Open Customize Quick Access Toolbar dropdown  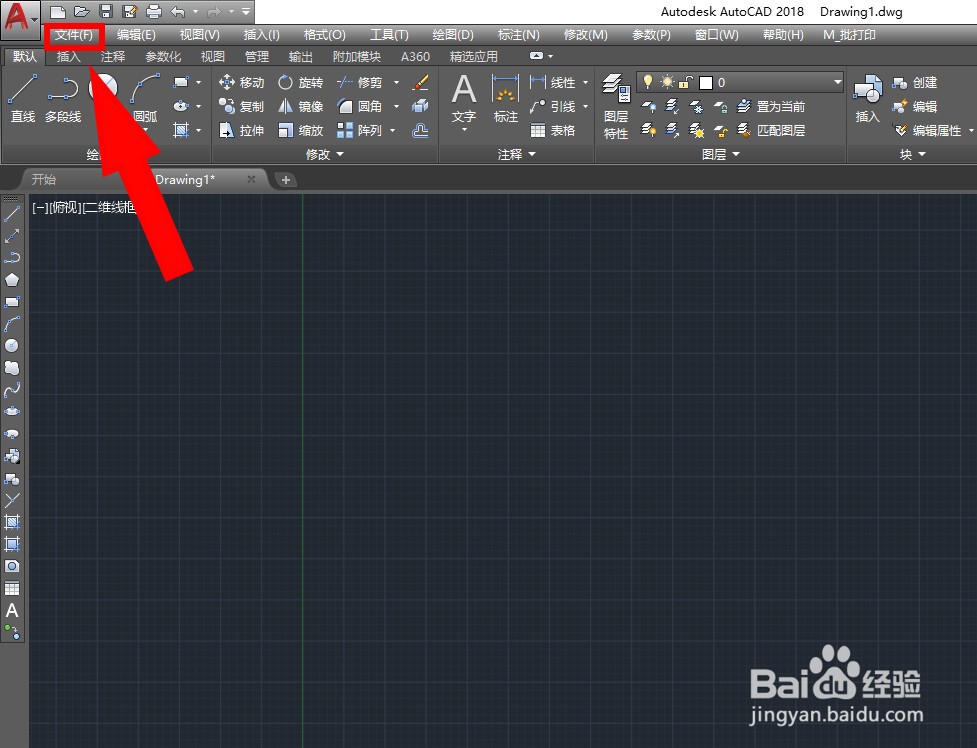[246, 11]
